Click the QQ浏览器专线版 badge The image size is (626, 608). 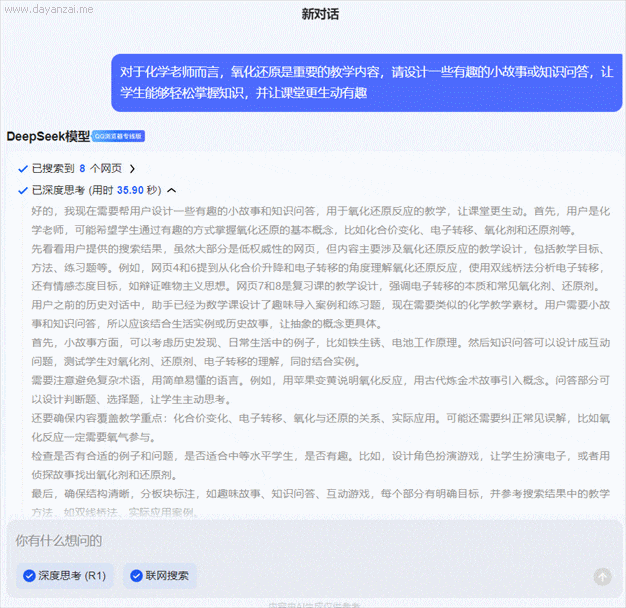(120, 136)
